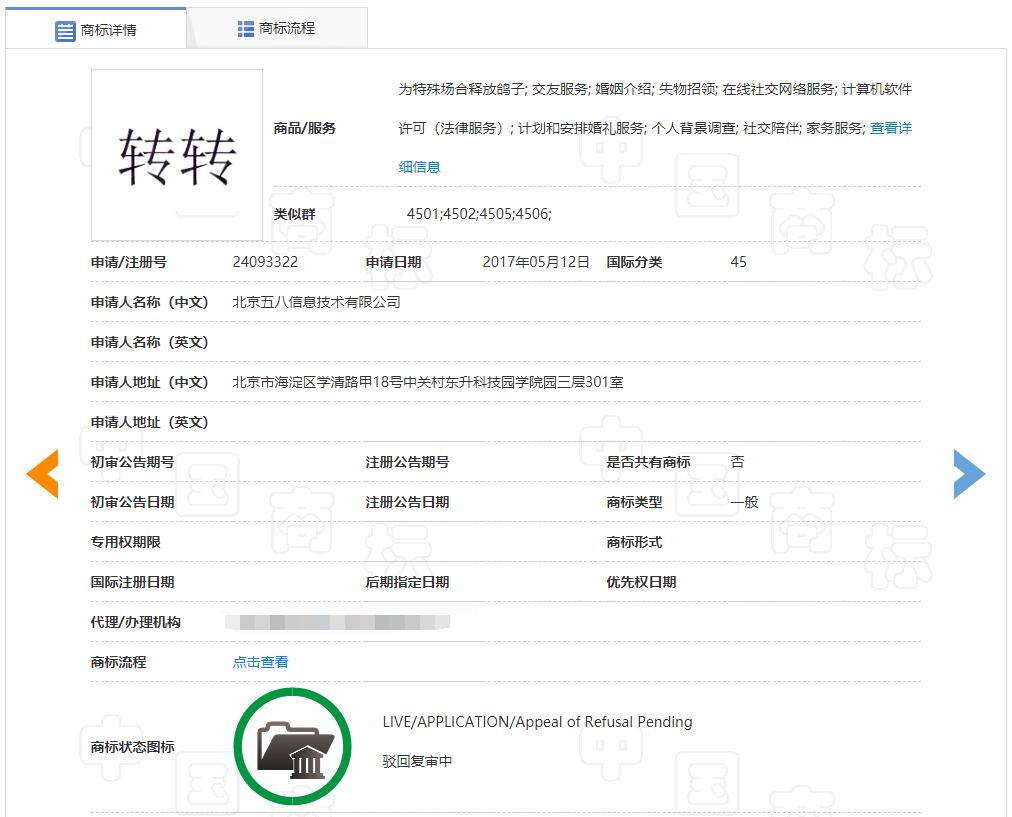Click the 是否共有商标 value 否
The image size is (1012, 817).
(737, 462)
